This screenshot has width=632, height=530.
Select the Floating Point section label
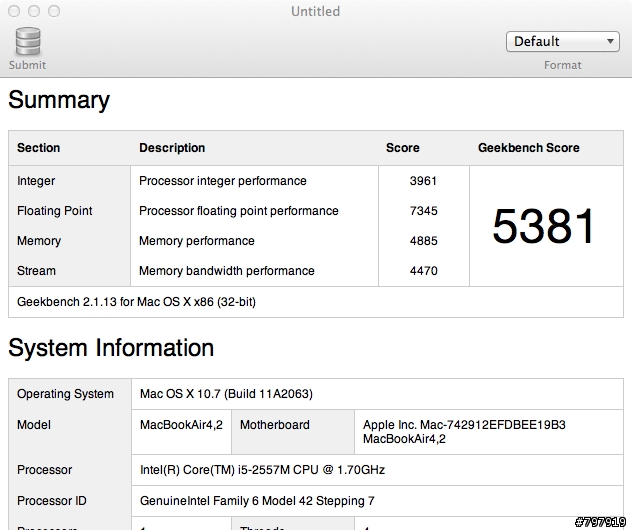click(x=54, y=211)
